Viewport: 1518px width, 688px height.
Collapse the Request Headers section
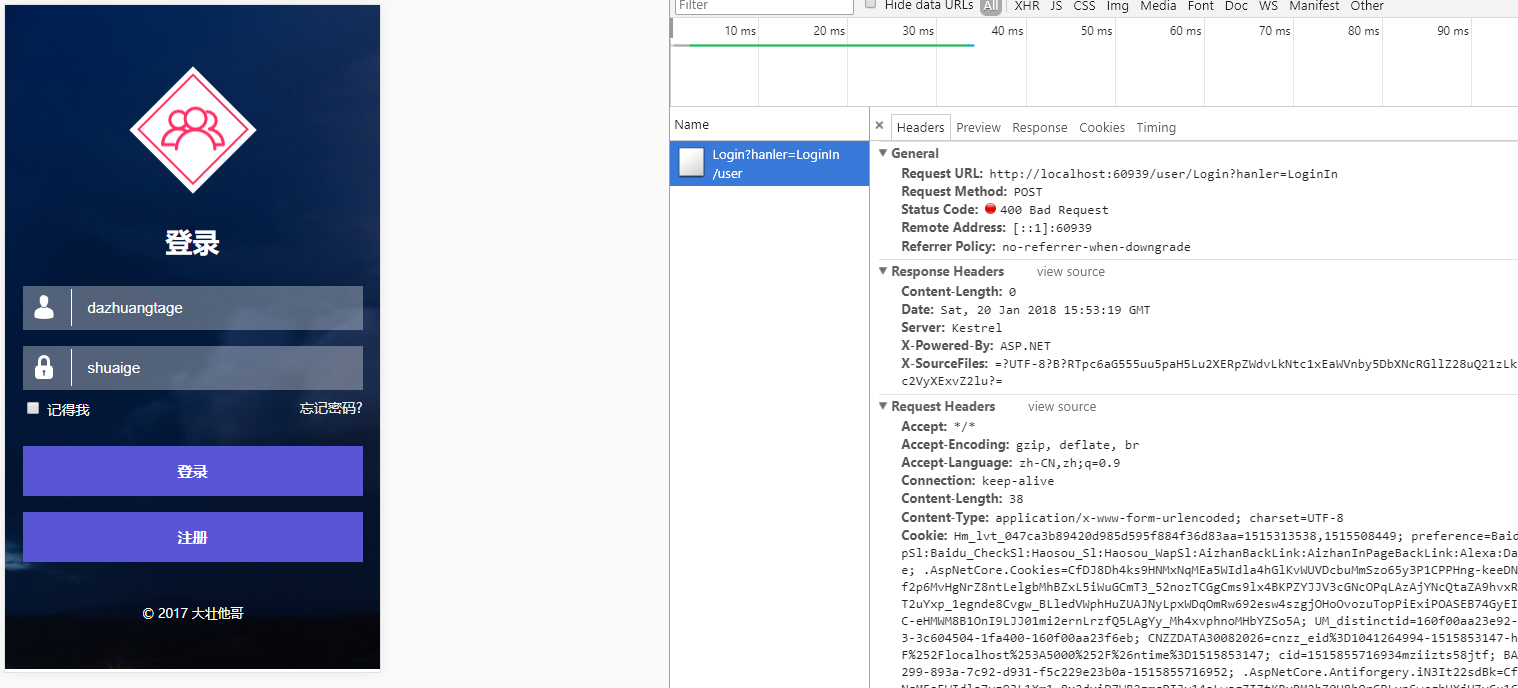[x=883, y=406]
